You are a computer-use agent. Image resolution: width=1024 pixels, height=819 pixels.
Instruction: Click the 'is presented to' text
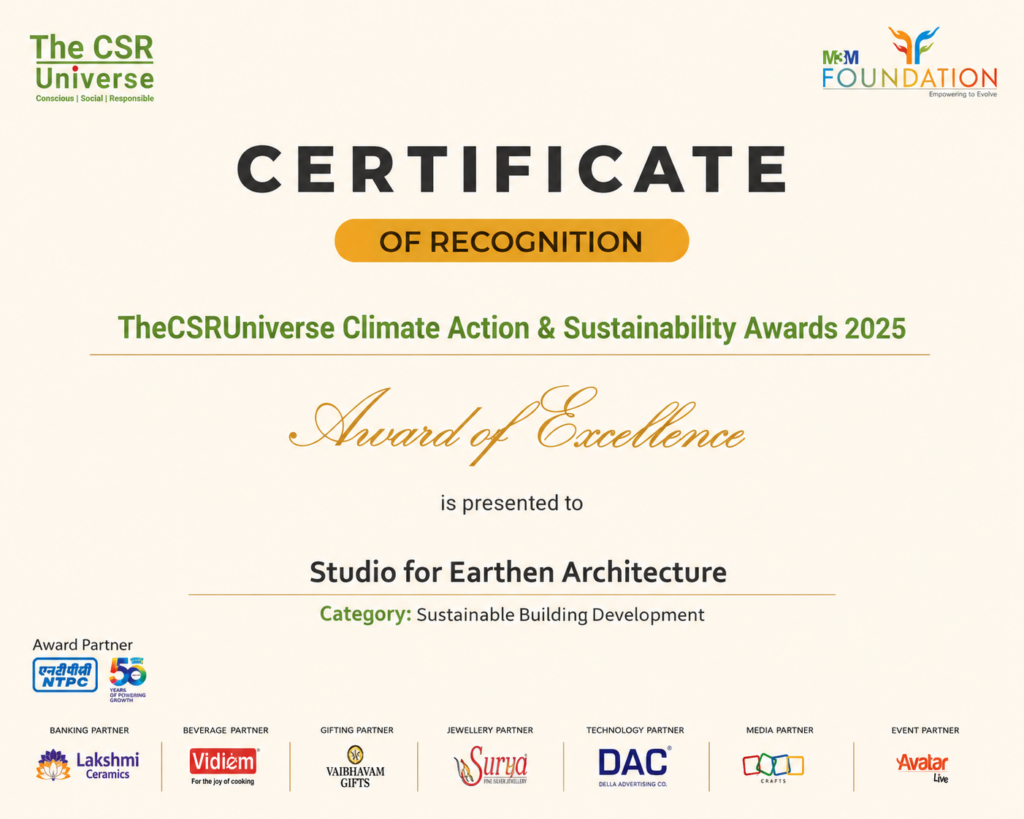coord(511,503)
